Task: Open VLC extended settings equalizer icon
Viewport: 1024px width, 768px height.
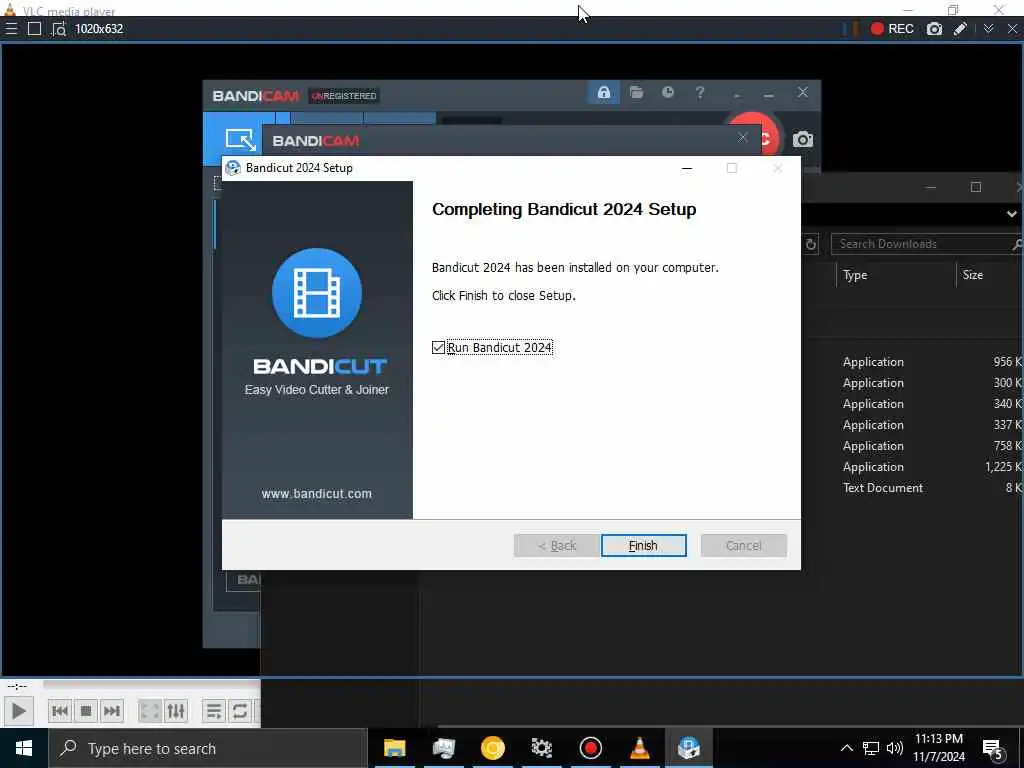Action: [176, 711]
